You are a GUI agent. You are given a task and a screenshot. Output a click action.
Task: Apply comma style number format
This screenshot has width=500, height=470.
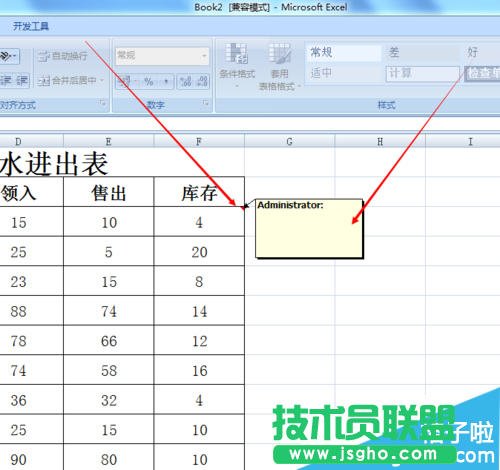(x=166, y=81)
